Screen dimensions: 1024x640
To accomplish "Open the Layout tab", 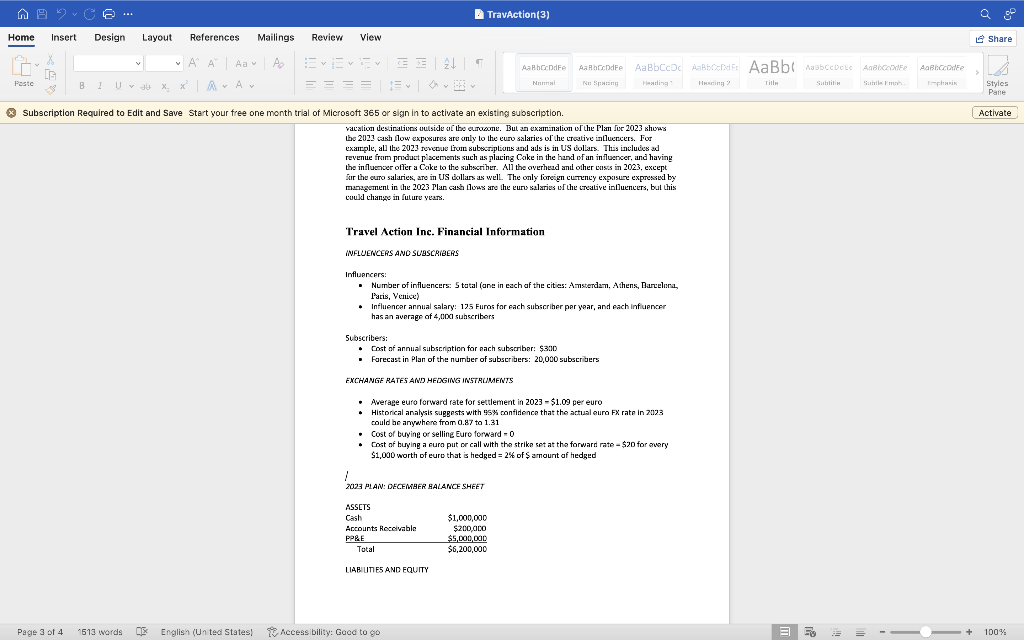I will (157, 37).
